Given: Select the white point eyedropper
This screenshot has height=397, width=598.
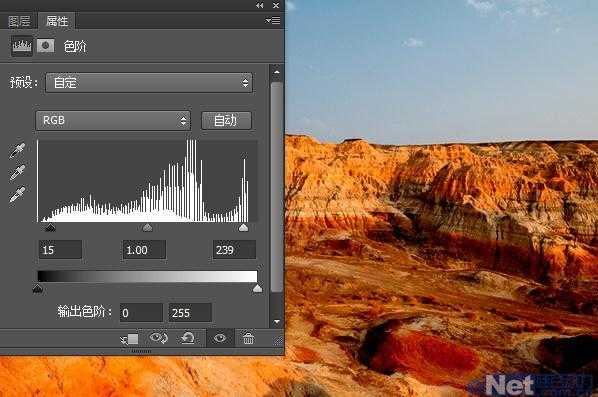Looking at the screenshot, I should click(17, 194).
